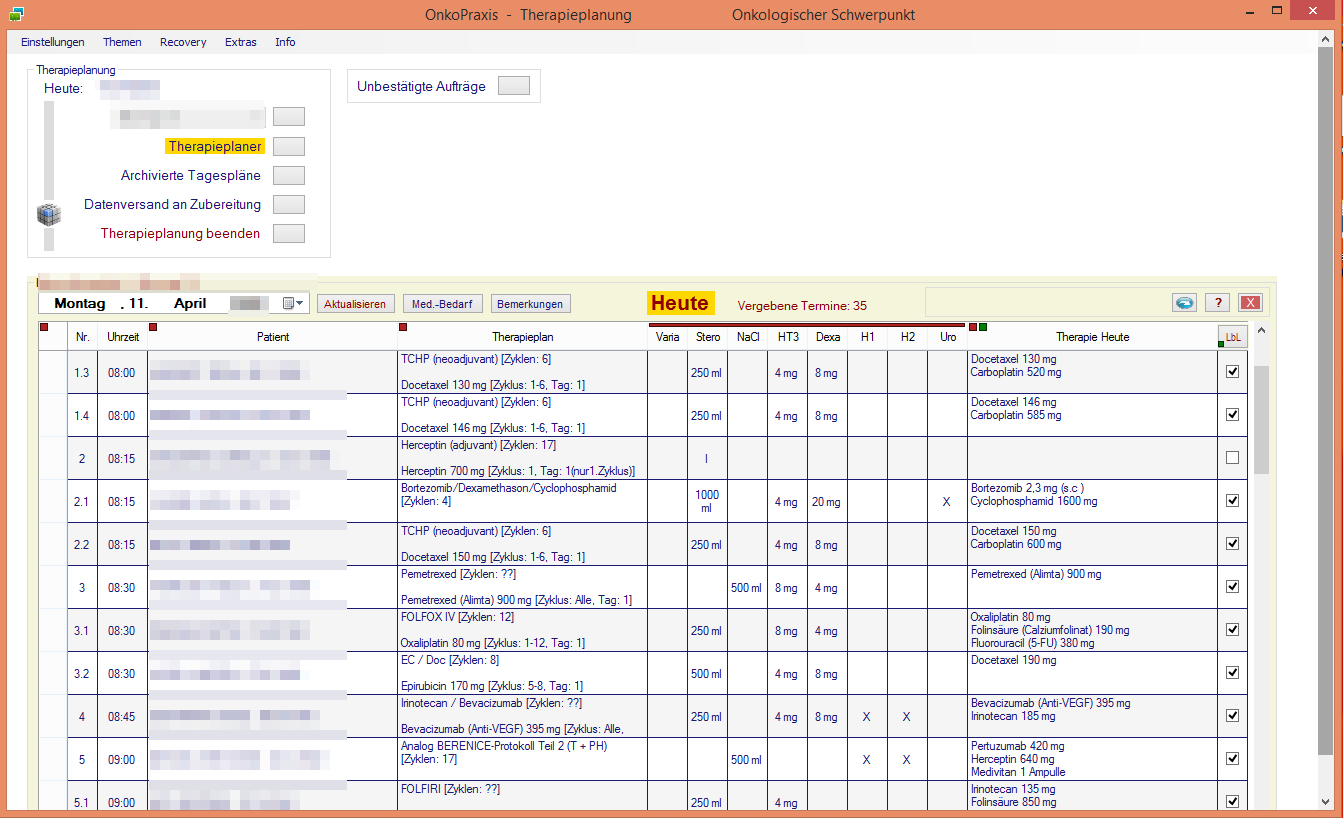Close the day plan with red X icon
This screenshot has height=818, width=1343.
pyautogui.click(x=1250, y=303)
